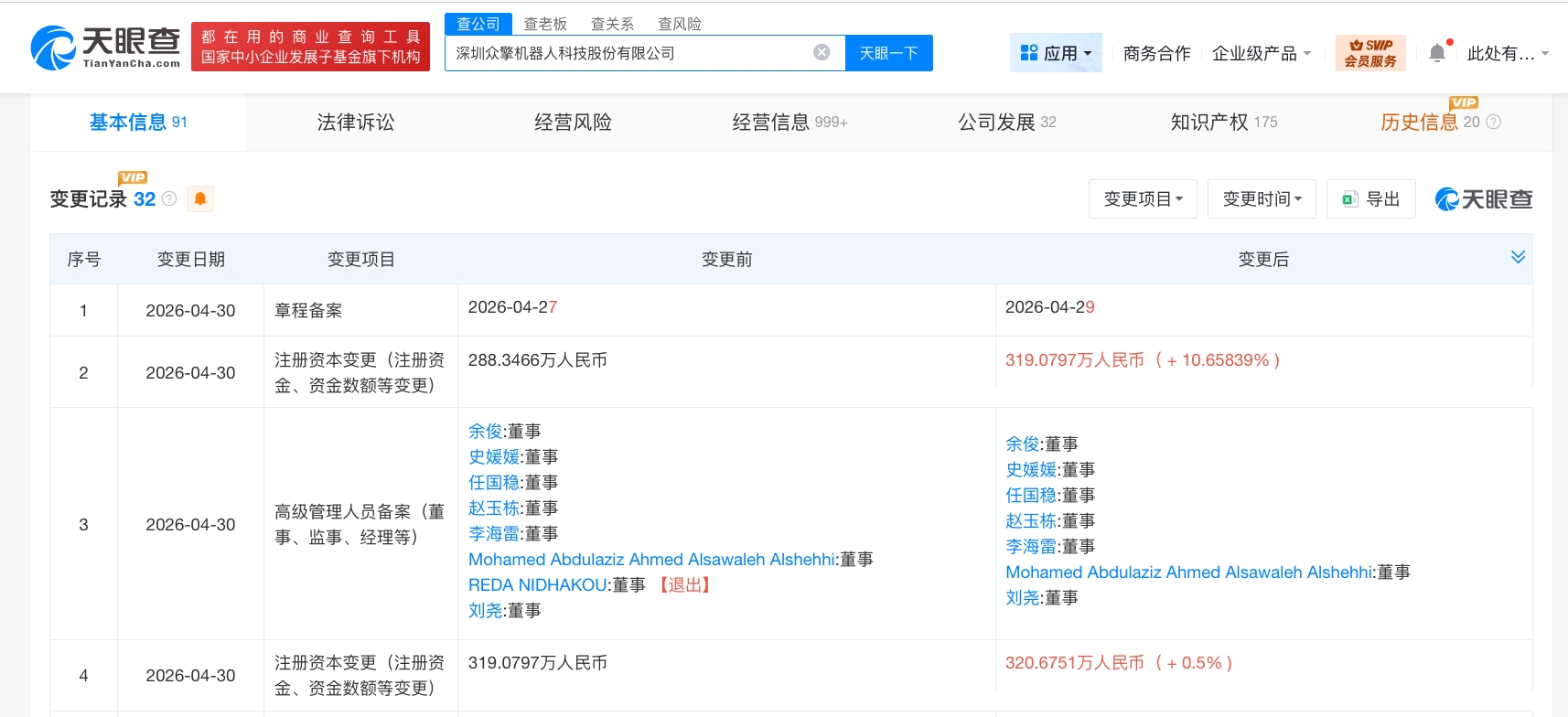The image size is (1568, 717).
Task: Open the 变更项目 filter dropdown
Action: point(1144,198)
